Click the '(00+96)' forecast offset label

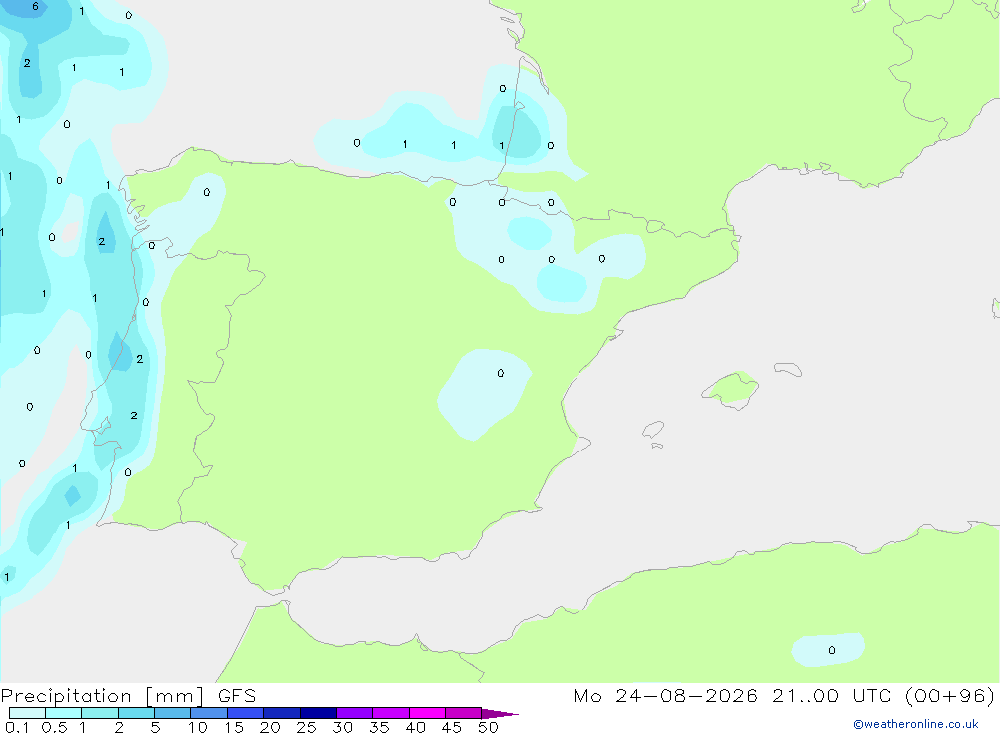coord(950,696)
